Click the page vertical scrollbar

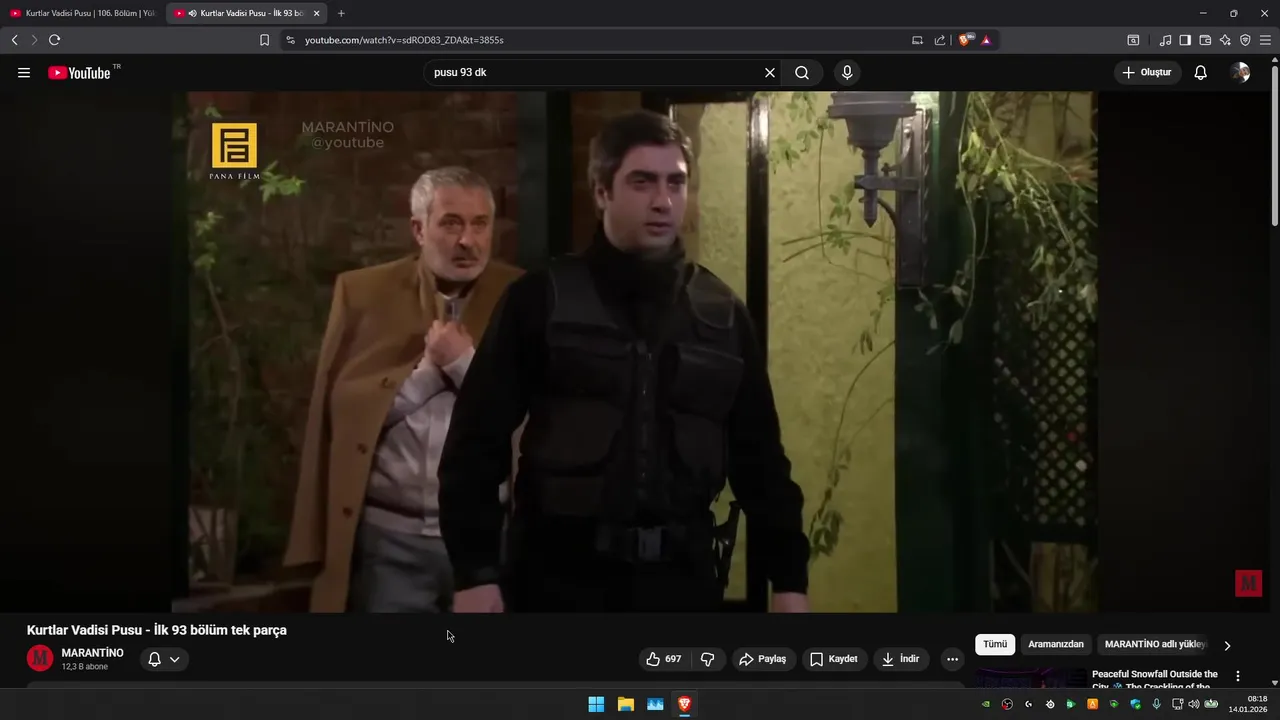[x=1275, y=145]
